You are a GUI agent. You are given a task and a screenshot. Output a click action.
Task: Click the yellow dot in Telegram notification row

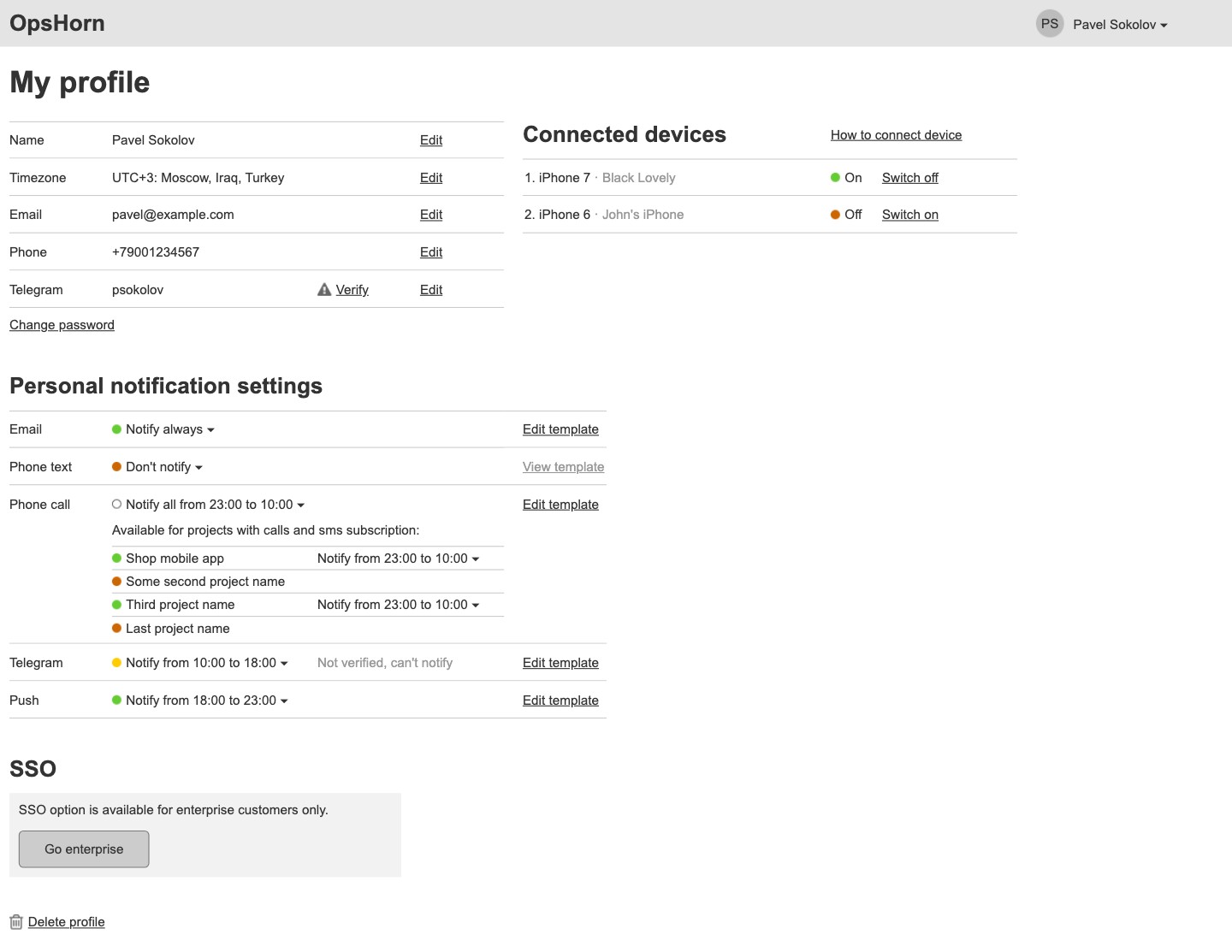pos(117,663)
